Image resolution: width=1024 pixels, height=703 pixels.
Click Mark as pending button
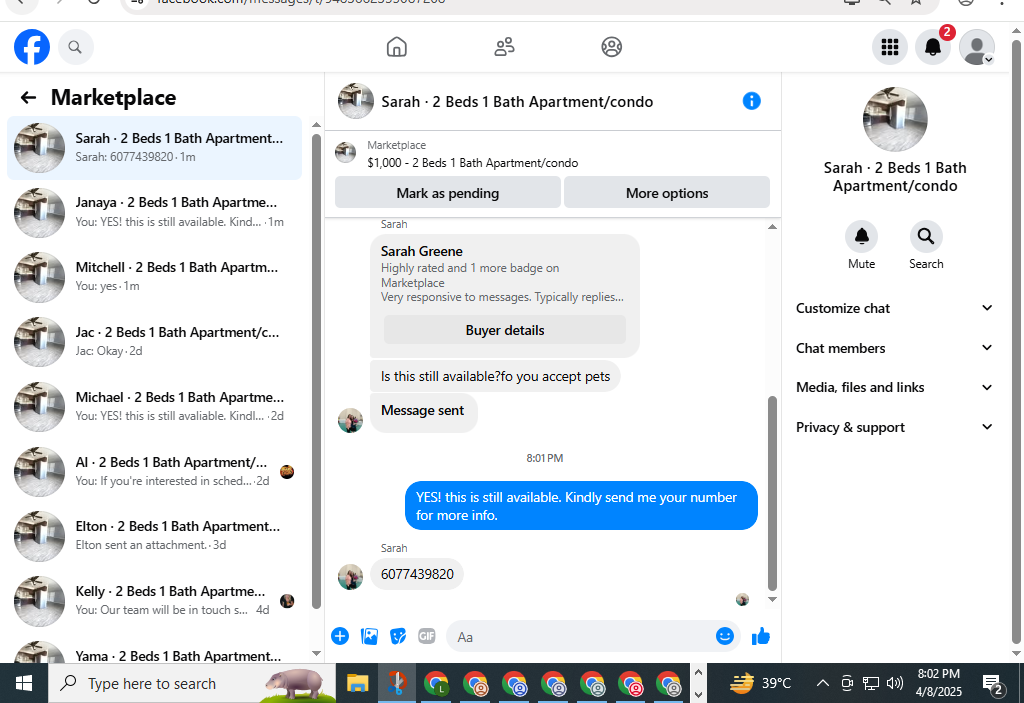447,193
